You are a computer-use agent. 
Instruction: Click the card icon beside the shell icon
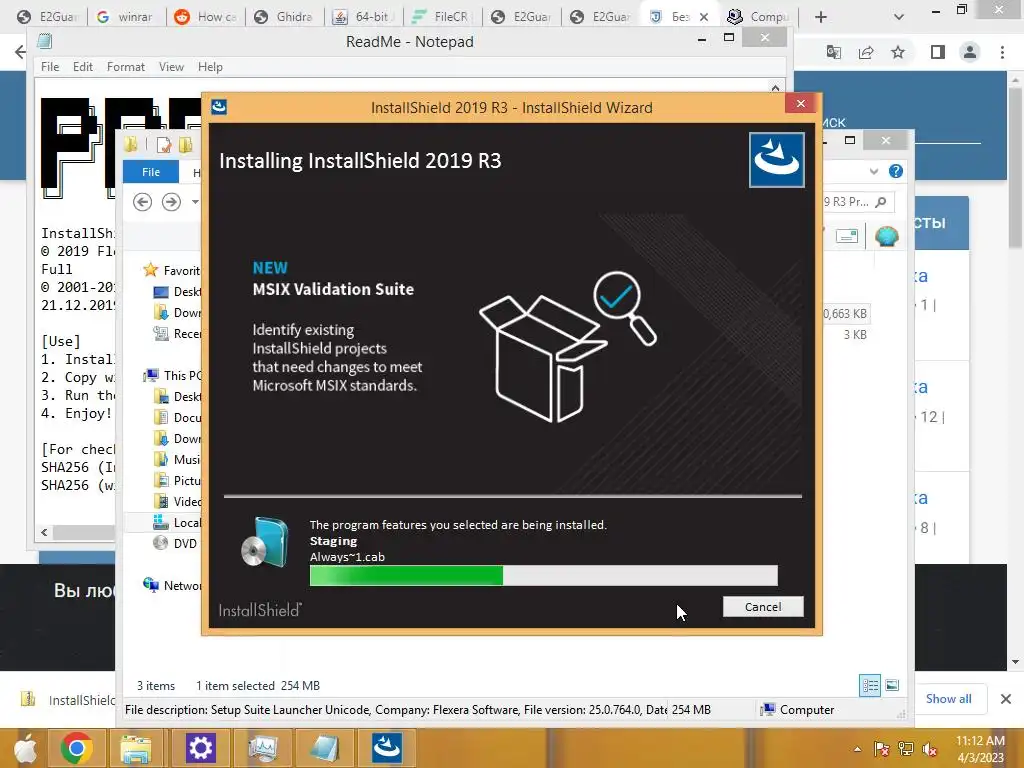click(x=847, y=236)
